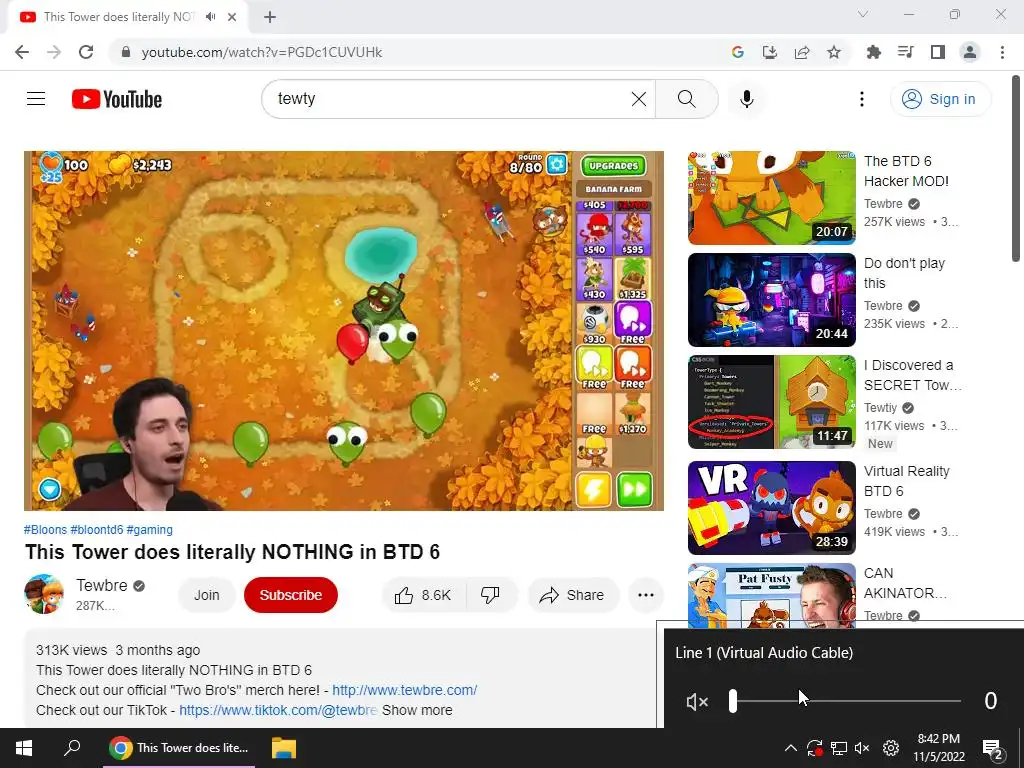This screenshot has width=1024, height=768.
Task: Go to the YouTube home logo
Action: coord(117,99)
